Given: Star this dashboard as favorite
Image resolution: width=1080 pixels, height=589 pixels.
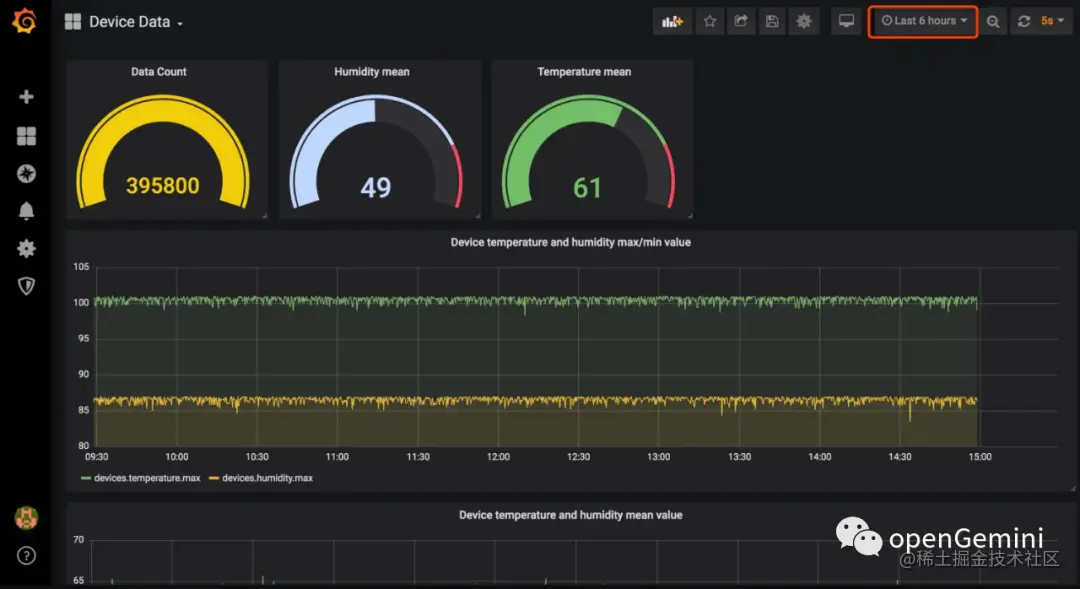Looking at the screenshot, I should 709,21.
